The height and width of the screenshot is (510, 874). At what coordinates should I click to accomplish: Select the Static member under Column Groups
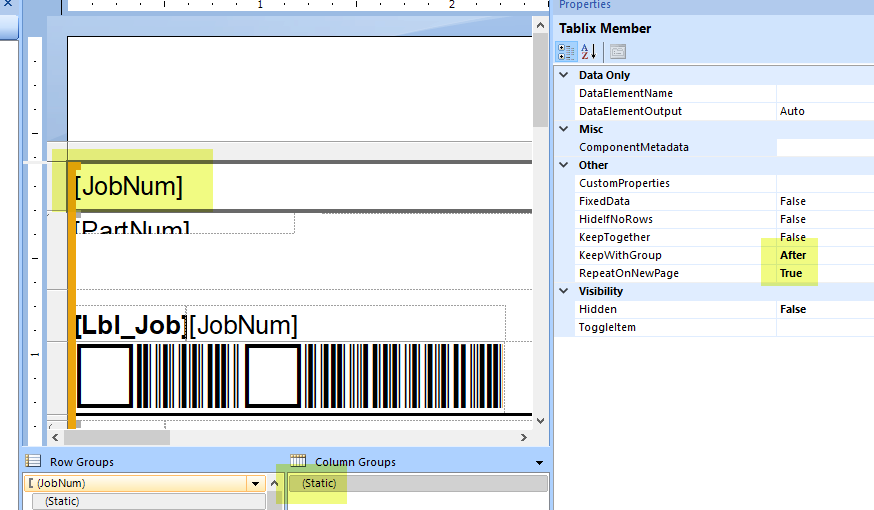(x=418, y=483)
